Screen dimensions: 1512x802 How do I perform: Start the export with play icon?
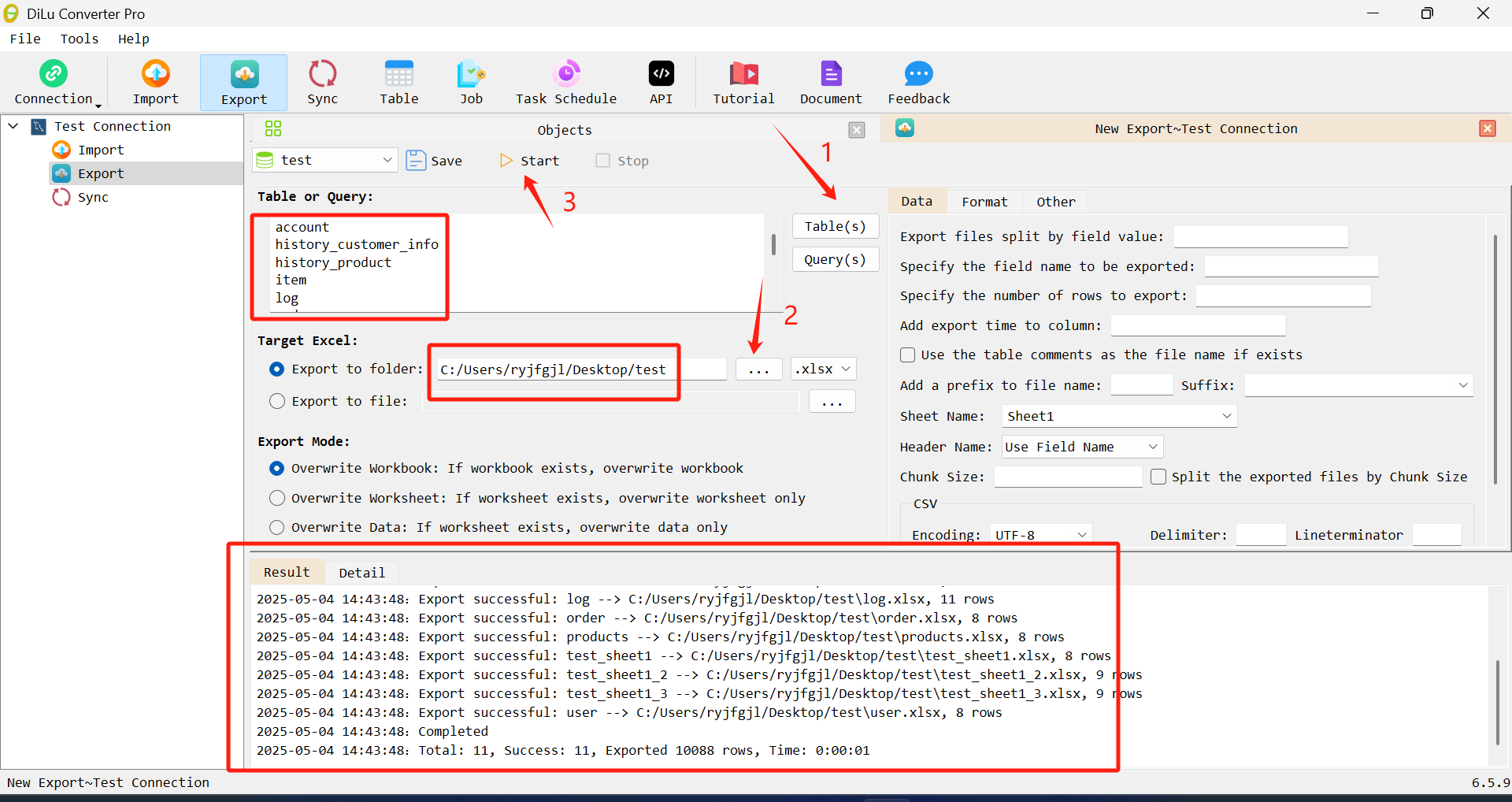click(x=506, y=161)
